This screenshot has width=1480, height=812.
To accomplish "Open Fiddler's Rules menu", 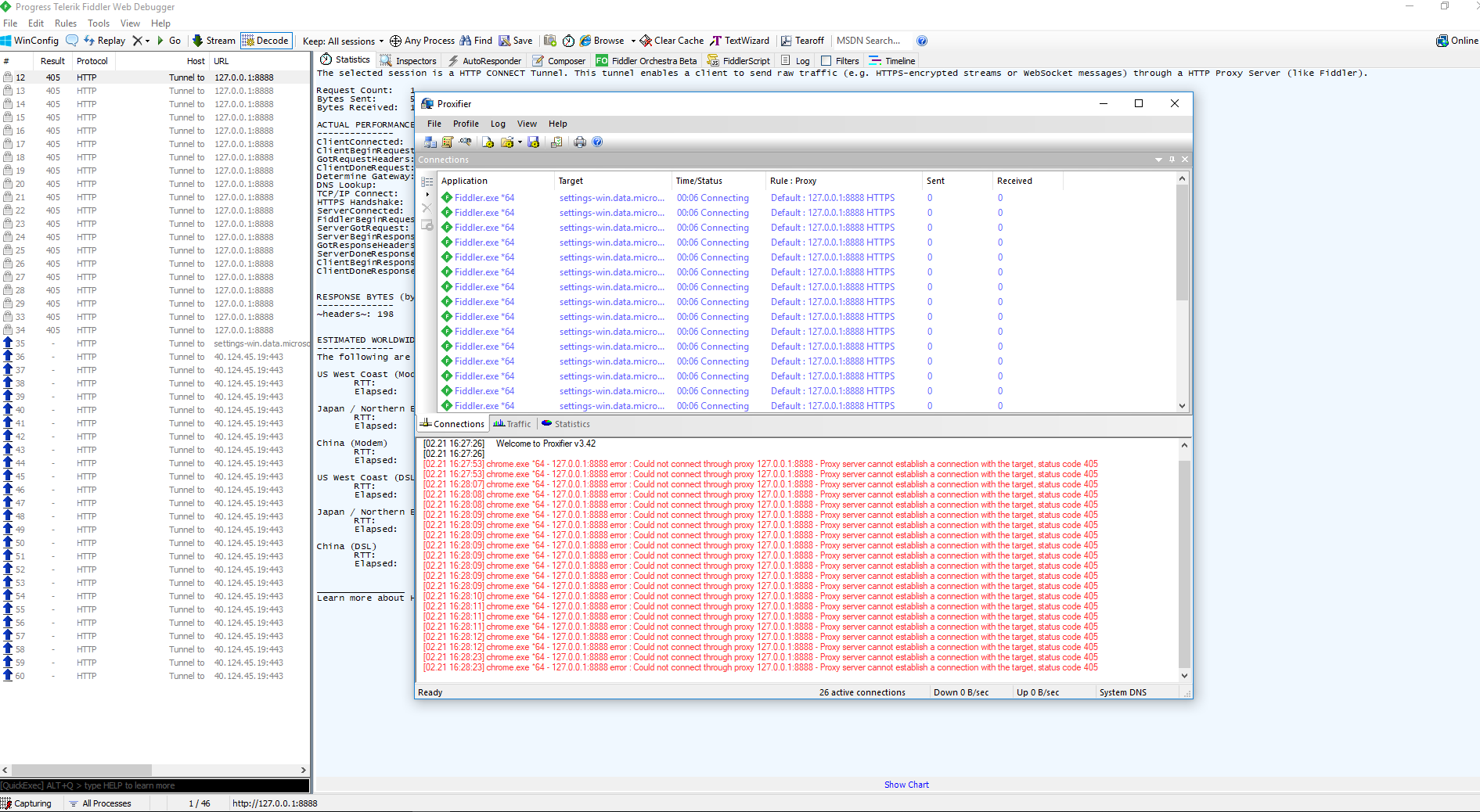I will coord(66,23).
